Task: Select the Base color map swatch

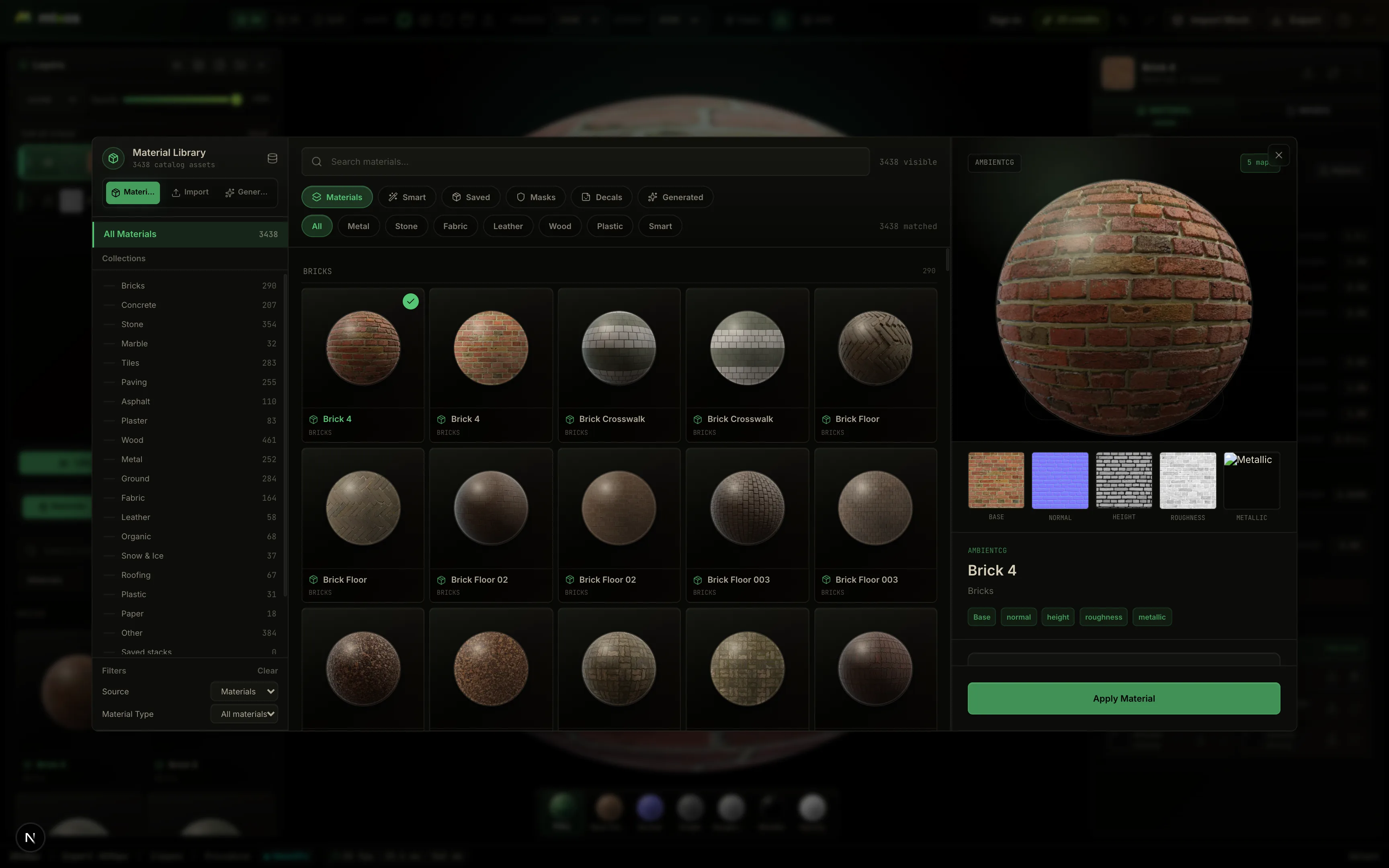Action: click(x=996, y=481)
